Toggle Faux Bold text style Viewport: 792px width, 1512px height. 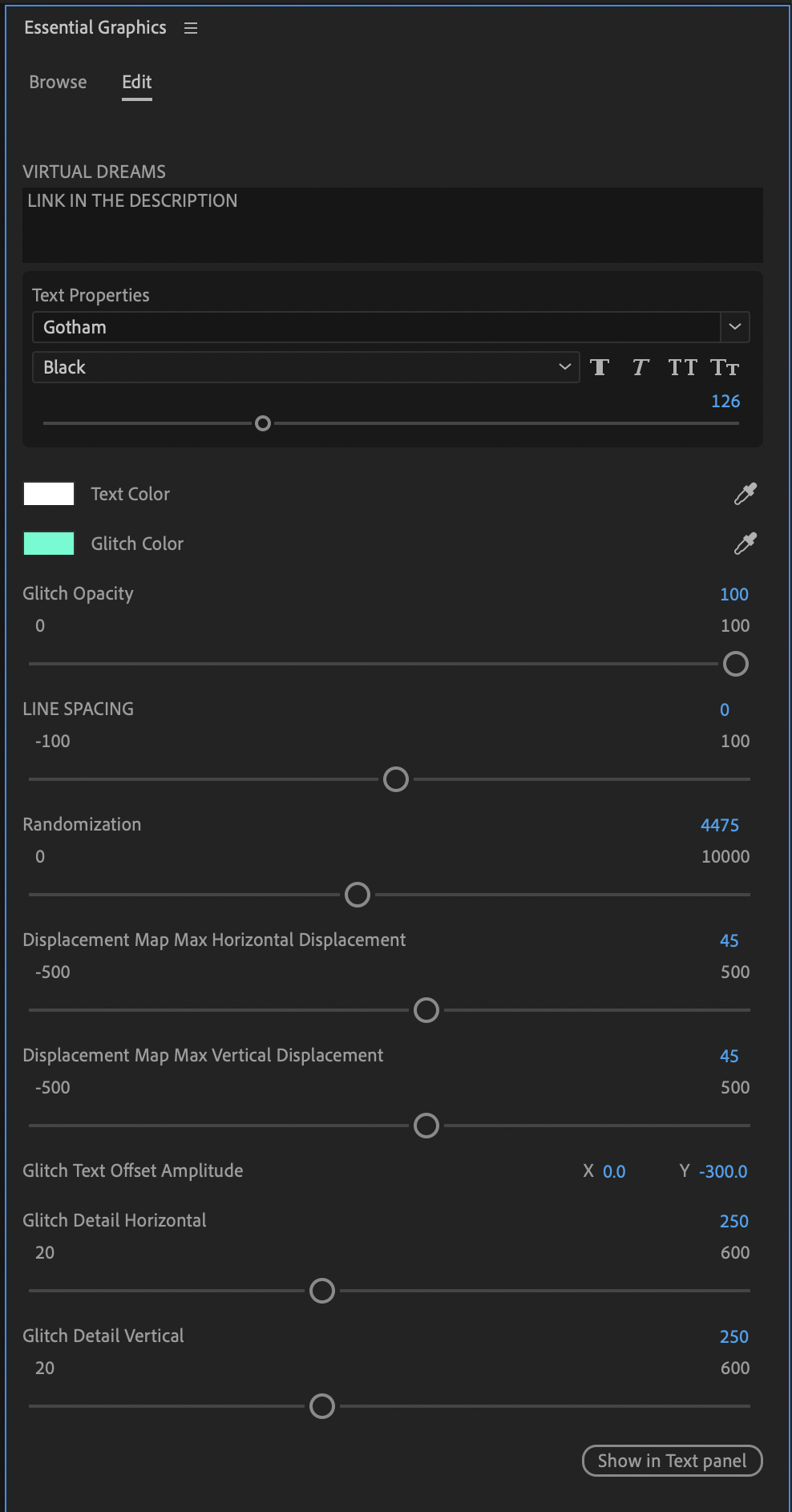point(600,367)
